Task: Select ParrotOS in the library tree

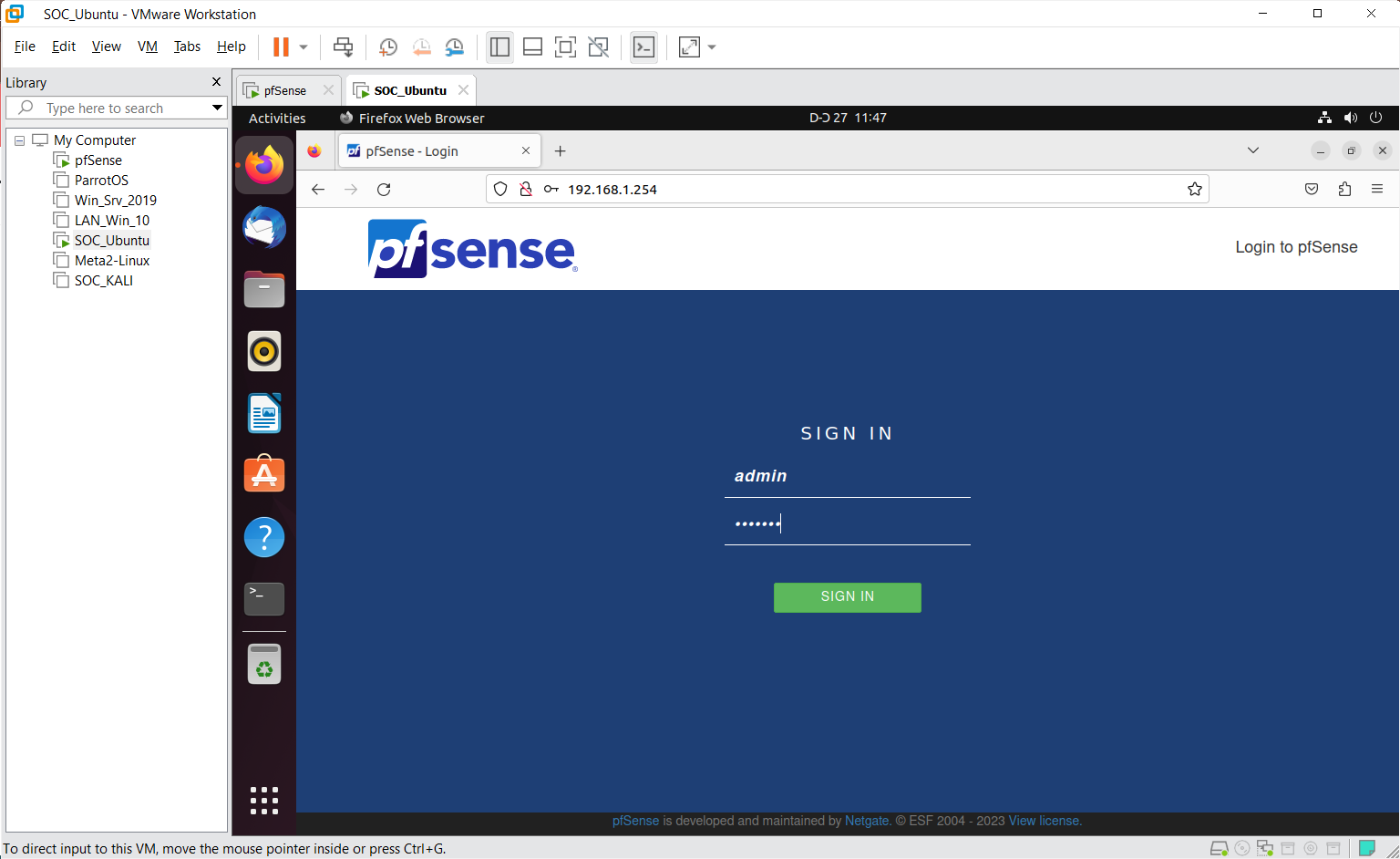Action: tap(101, 181)
